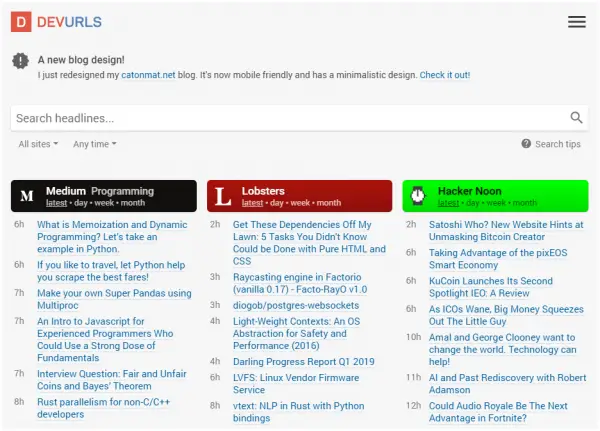Click the Medium M logo icon

point(27,196)
